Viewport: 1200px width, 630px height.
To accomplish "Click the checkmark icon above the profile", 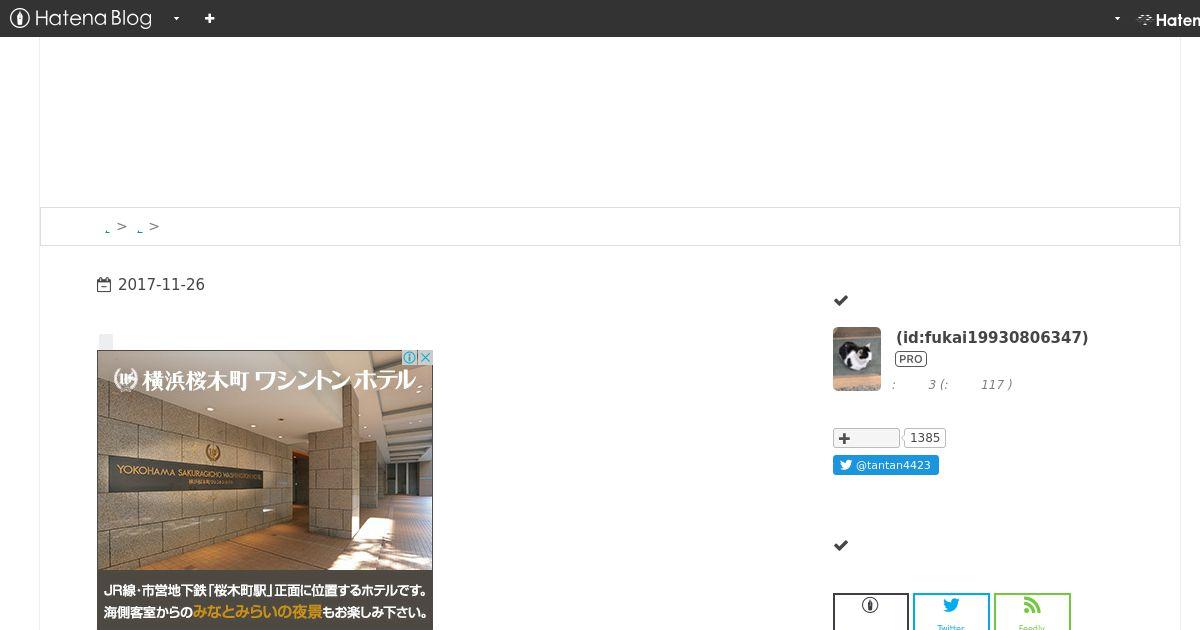I will (x=841, y=300).
